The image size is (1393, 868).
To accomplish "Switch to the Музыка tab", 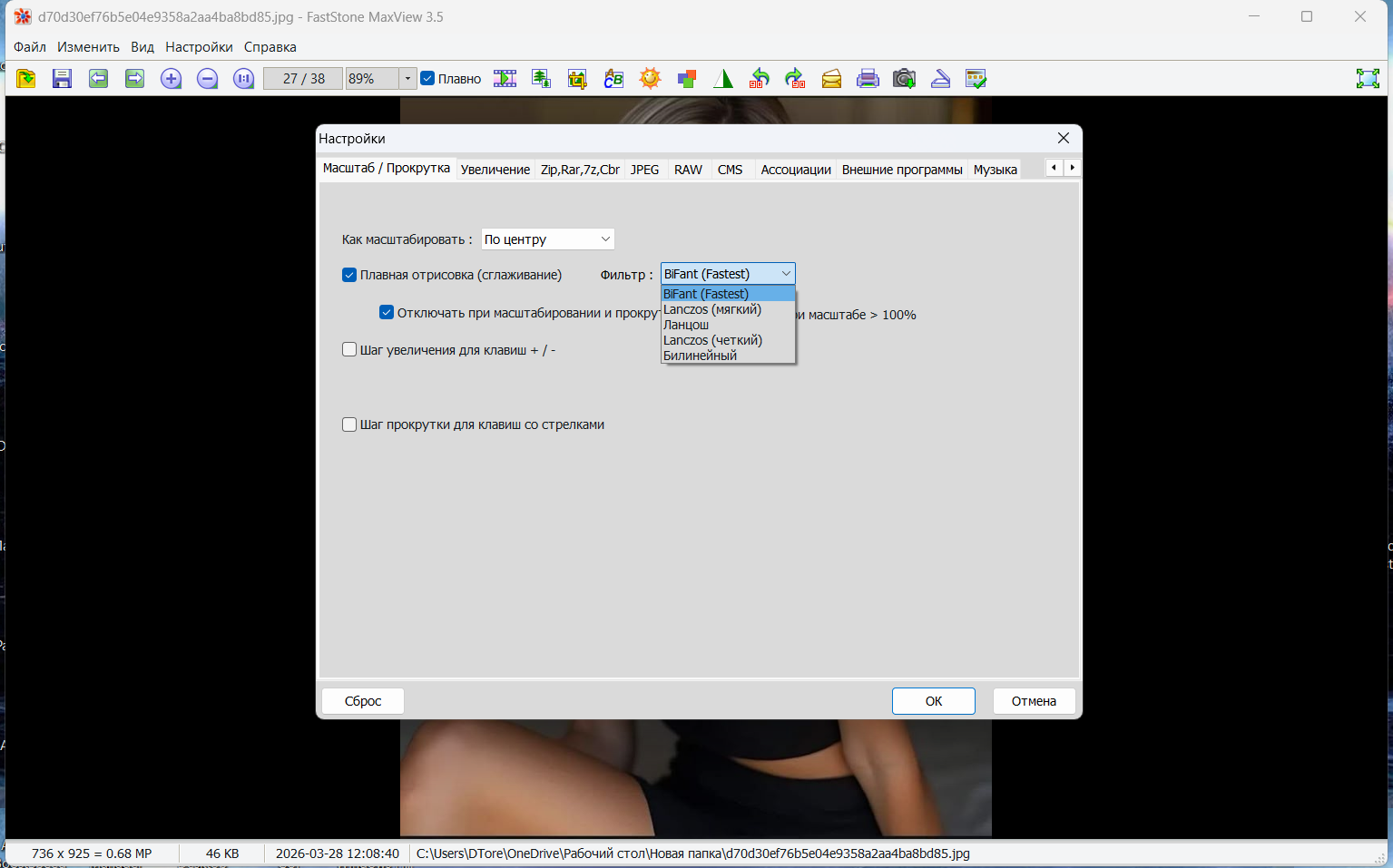I will [996, 170].
